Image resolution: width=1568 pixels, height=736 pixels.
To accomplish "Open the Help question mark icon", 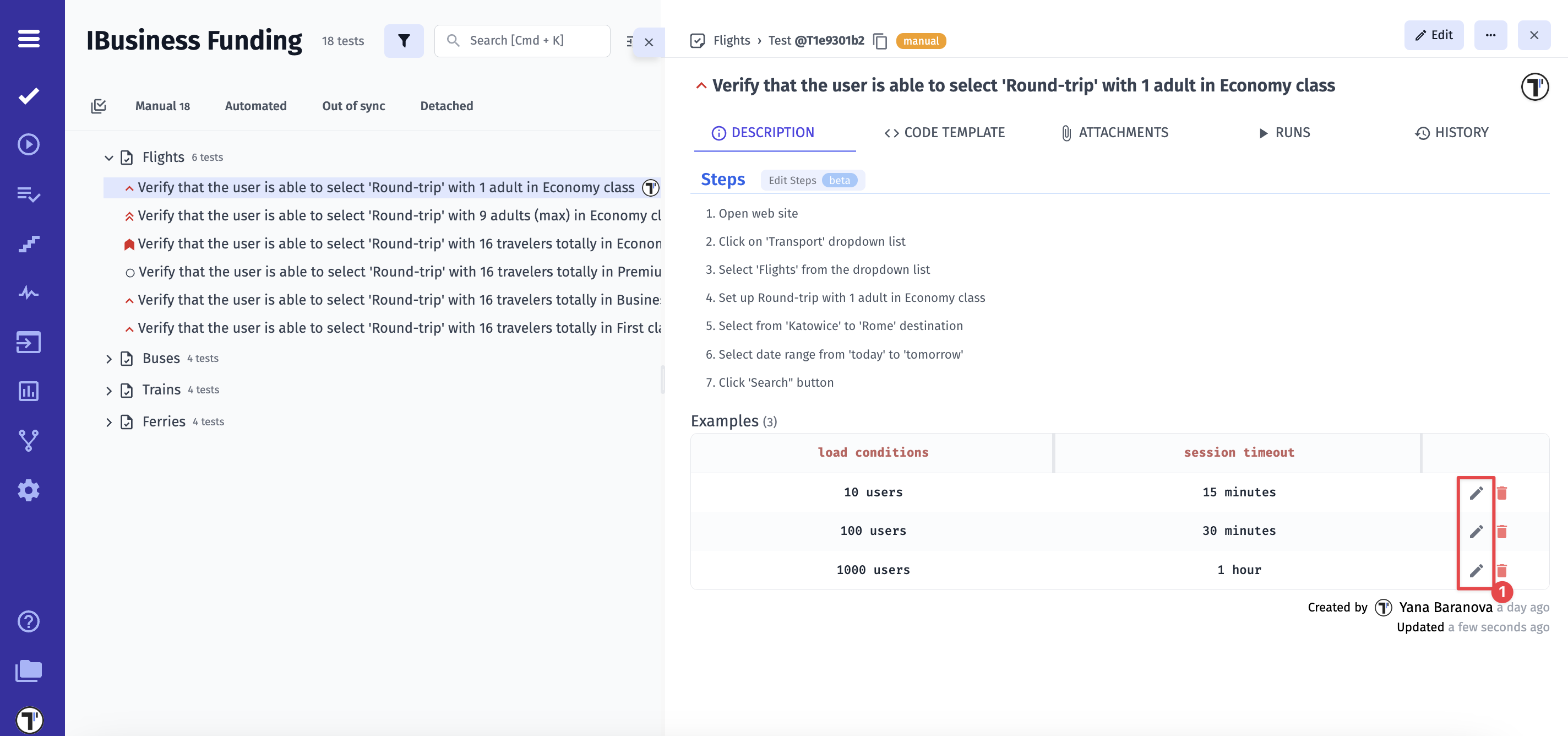I will [x=29, y=621].
